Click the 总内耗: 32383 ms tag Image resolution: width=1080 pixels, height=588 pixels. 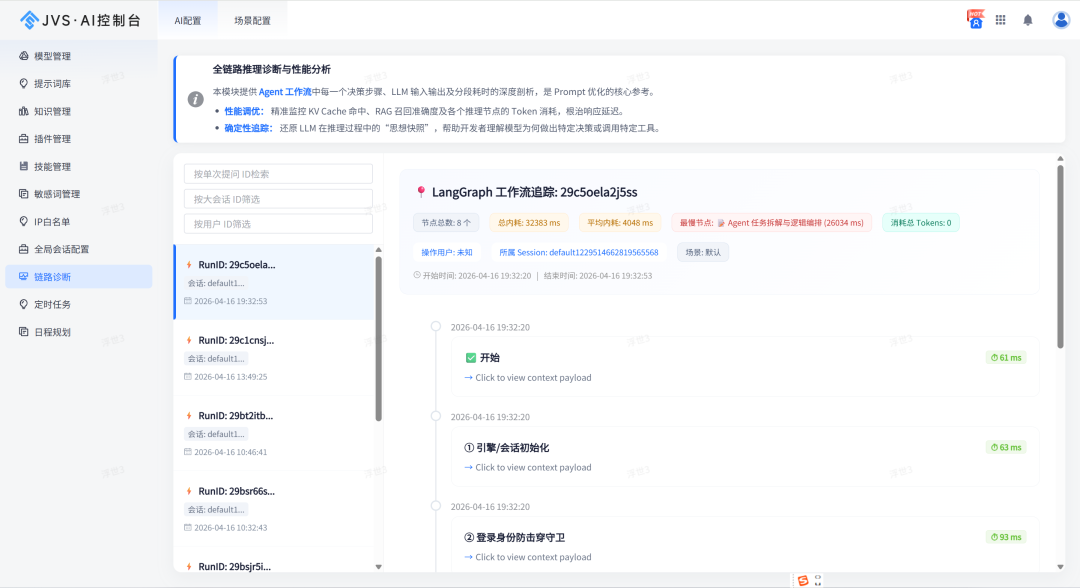529,222
